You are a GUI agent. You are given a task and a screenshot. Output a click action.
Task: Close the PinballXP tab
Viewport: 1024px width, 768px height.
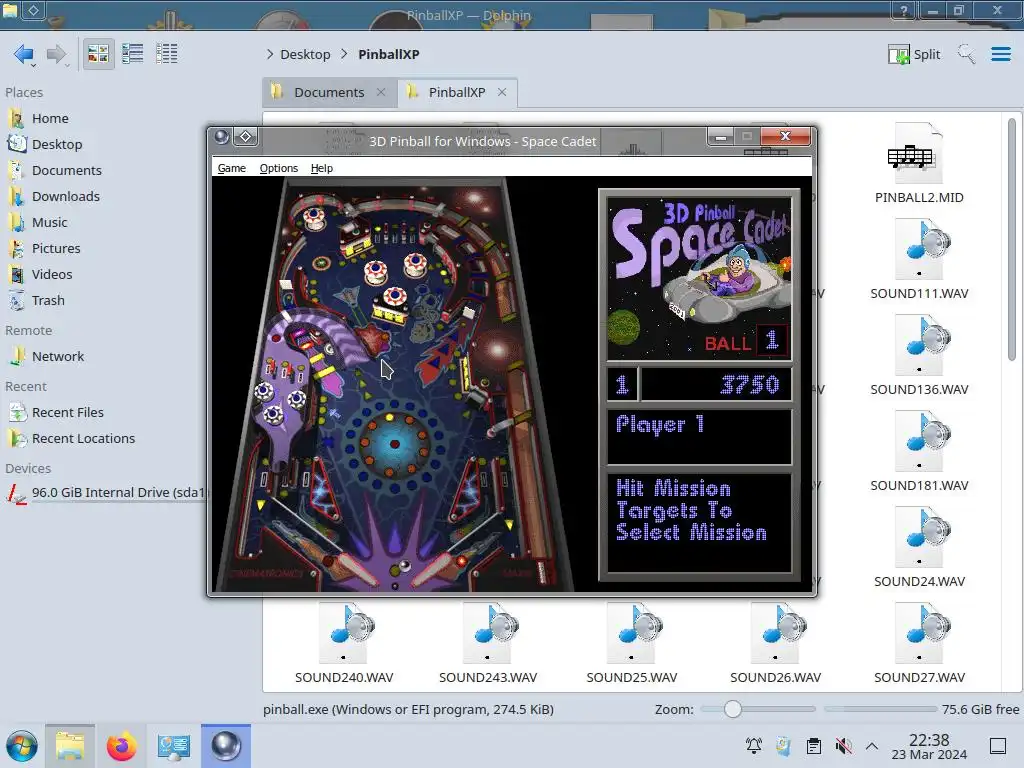pos(502,93)
